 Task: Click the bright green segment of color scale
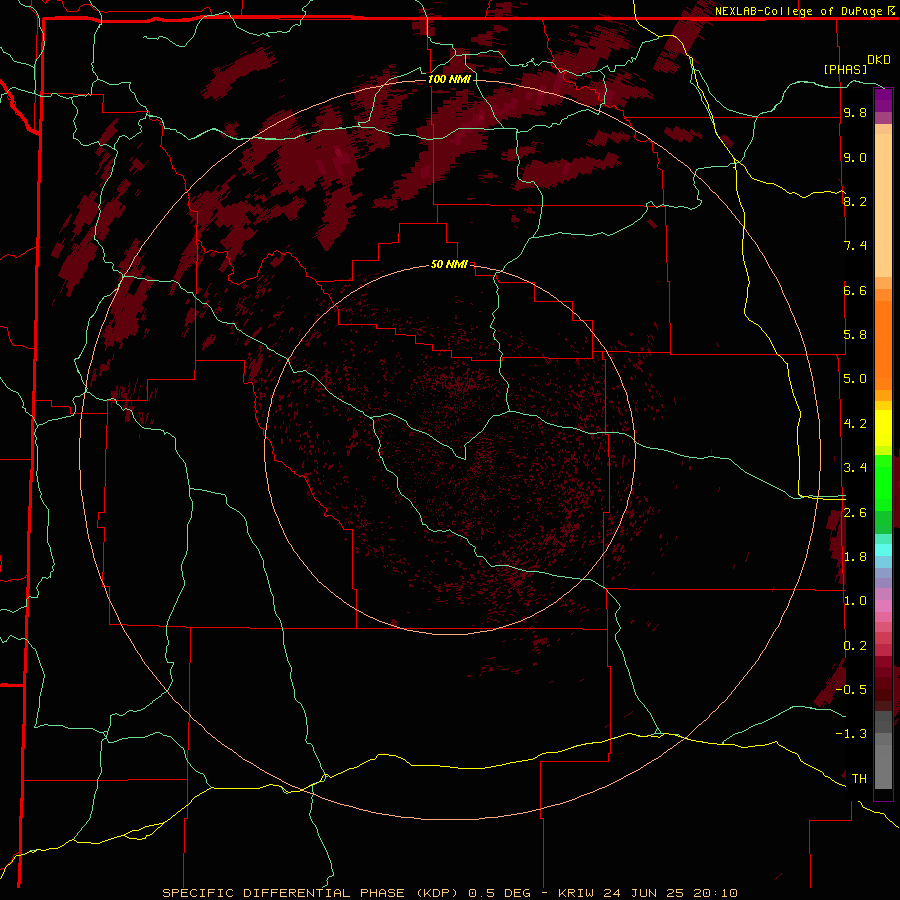(x=883, y=482)
